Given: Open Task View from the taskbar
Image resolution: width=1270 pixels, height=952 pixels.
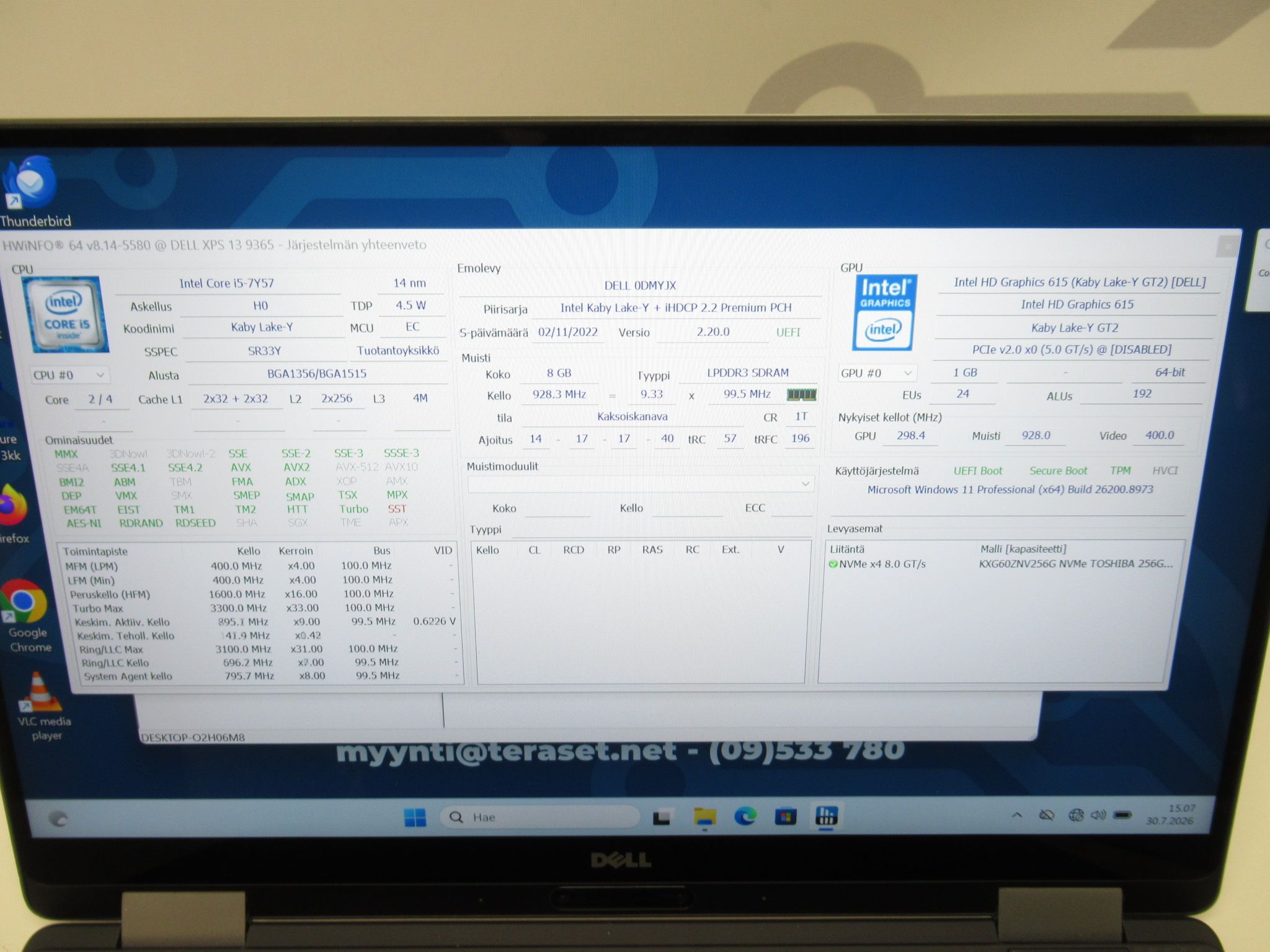Looking at the screenshot, I should point(661,818).
